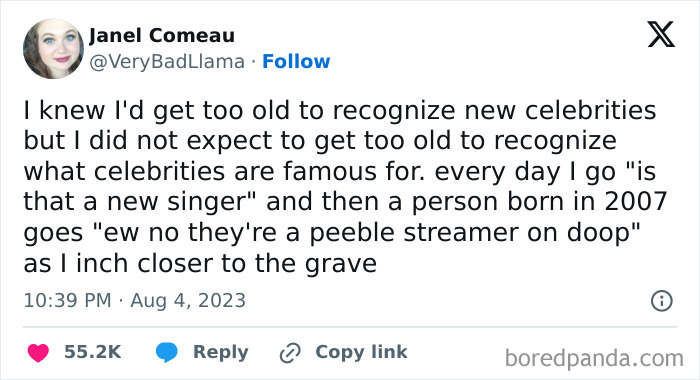View the 55.2K likes count
700x380 pixels.
coord(92,352)
